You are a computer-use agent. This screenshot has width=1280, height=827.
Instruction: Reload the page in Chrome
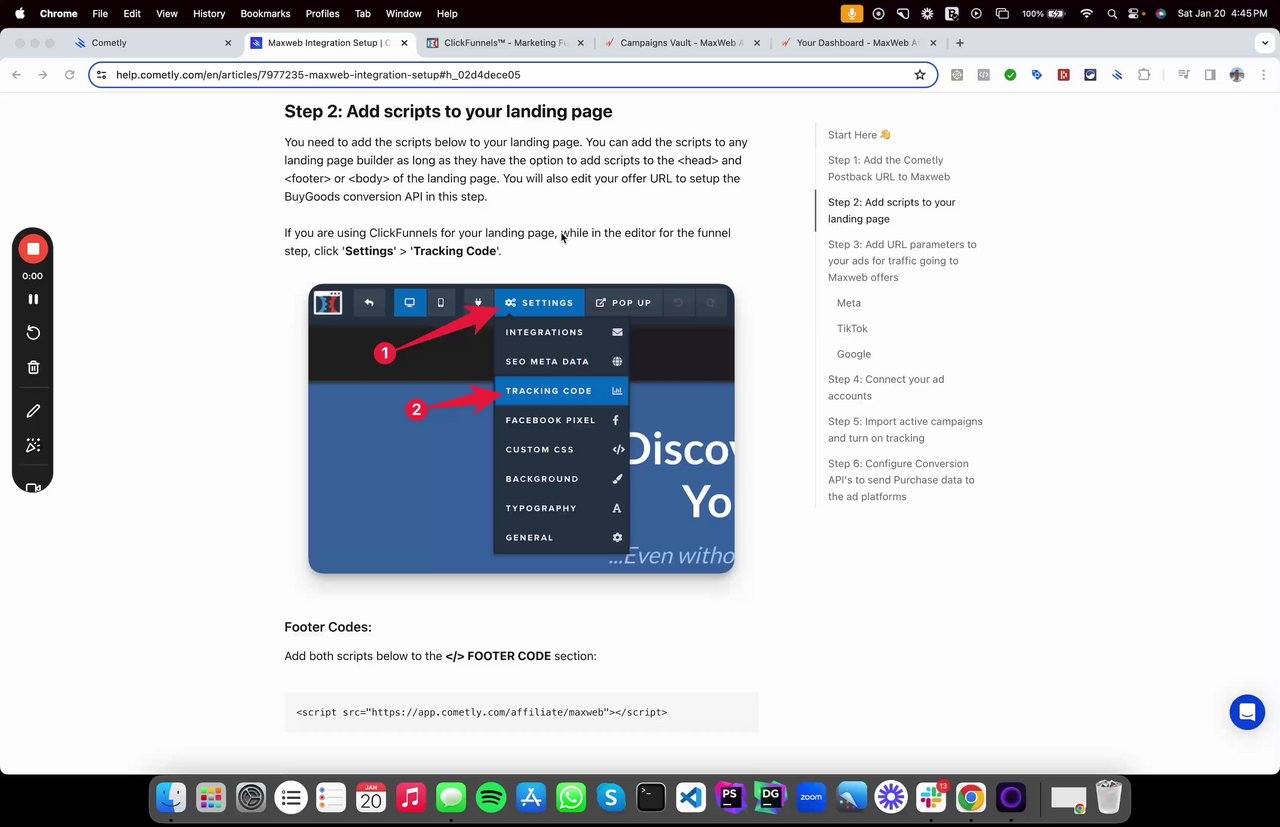click(x=69, y=75)
